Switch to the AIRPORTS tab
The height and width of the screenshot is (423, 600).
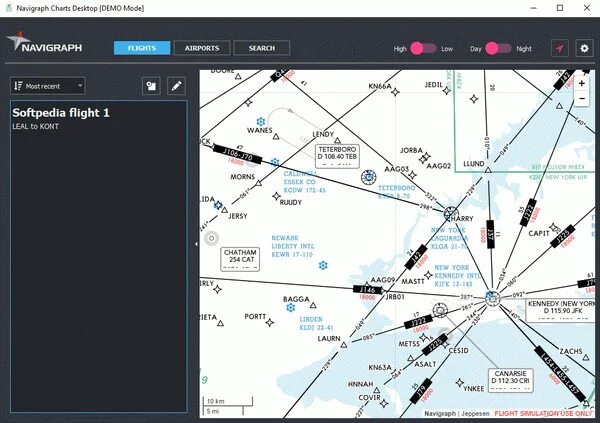pyautogui.click(x=202, y=48)
